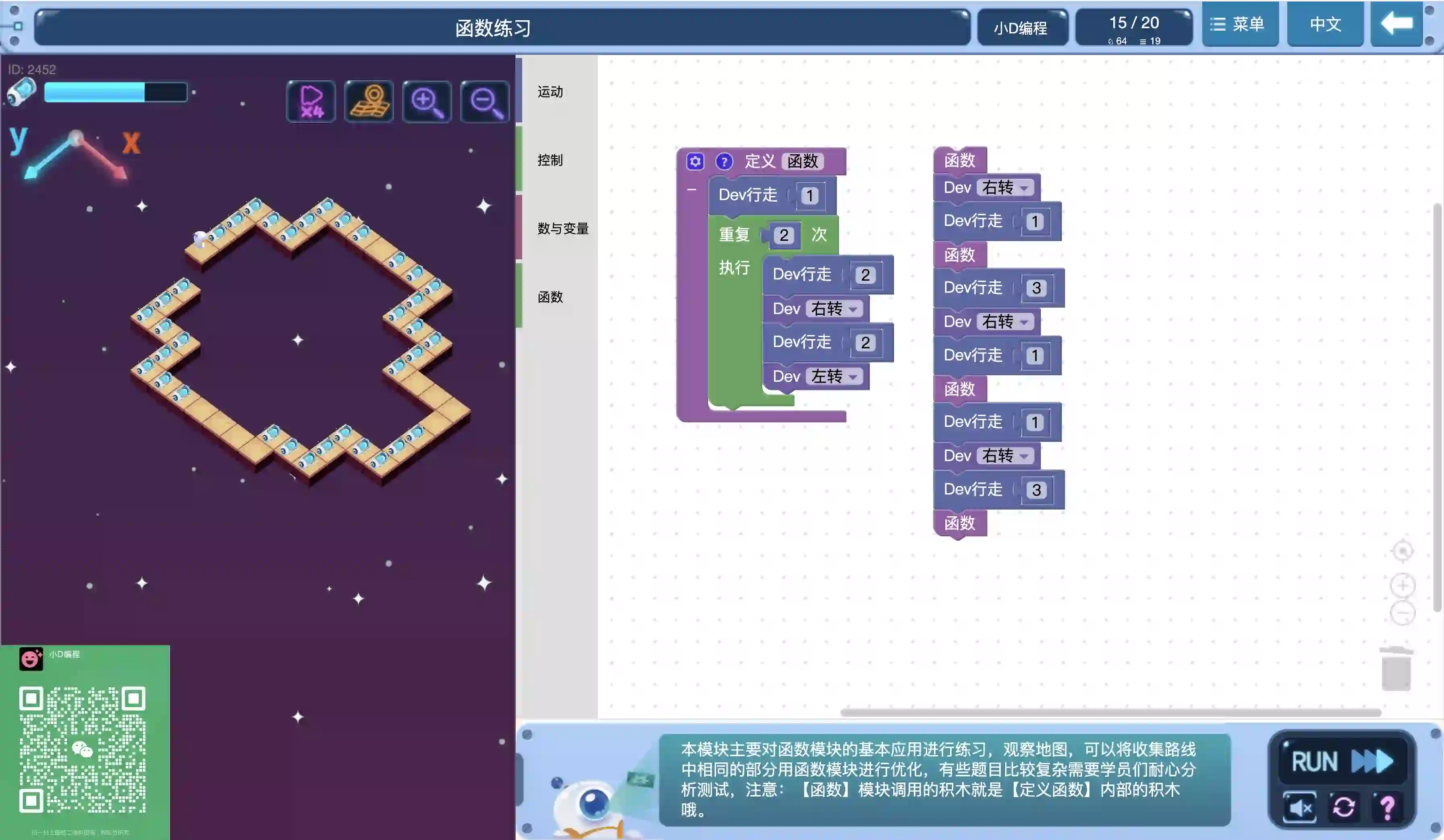Click the question mark on the define-function block
This screenshot has height=840, width=1444.
724,161
